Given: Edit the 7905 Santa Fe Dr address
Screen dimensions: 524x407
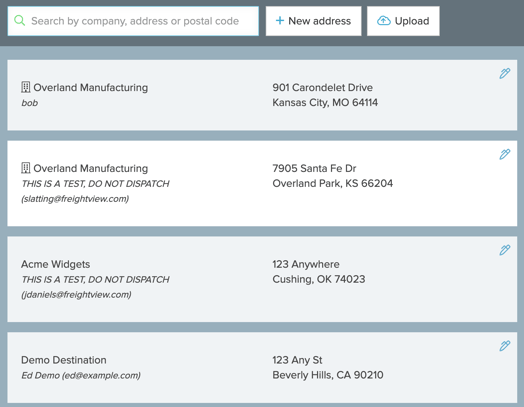Looking at the screenshot, I should click(505, 154).
